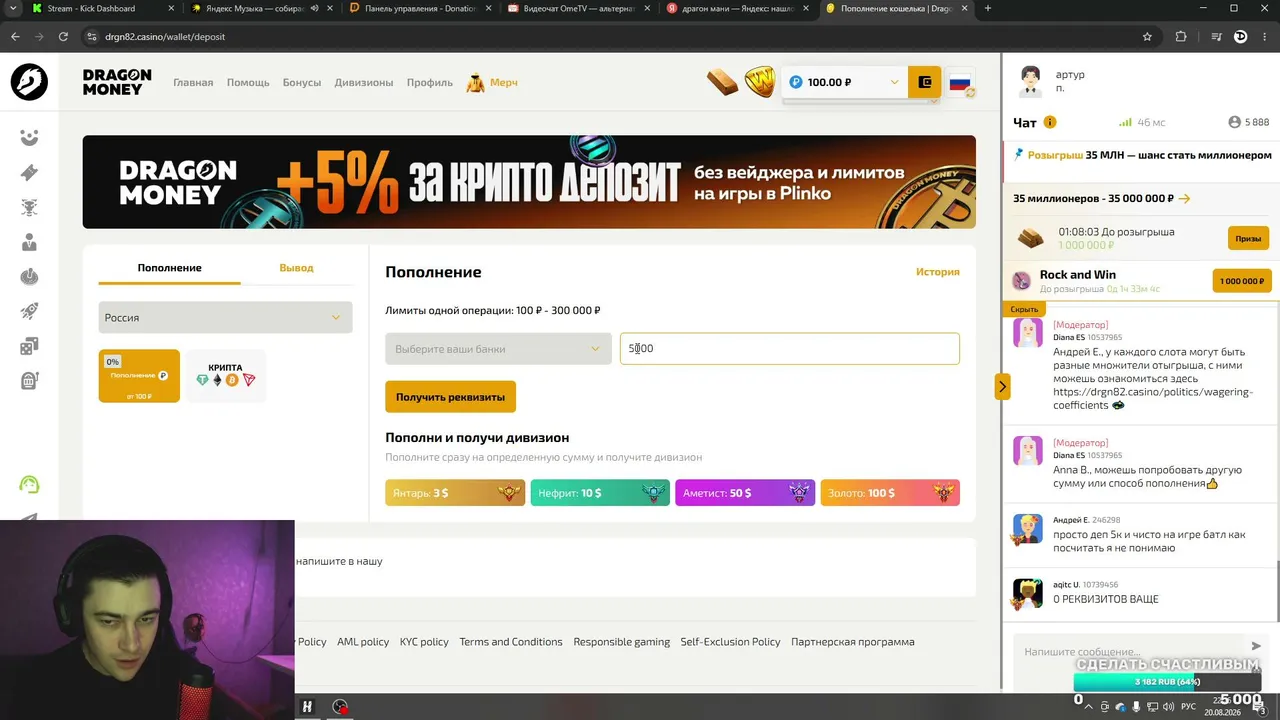The image size is (1280, 720).
Task: Choose the Аметист: 50 $ division card
Action: click(745, 493)
